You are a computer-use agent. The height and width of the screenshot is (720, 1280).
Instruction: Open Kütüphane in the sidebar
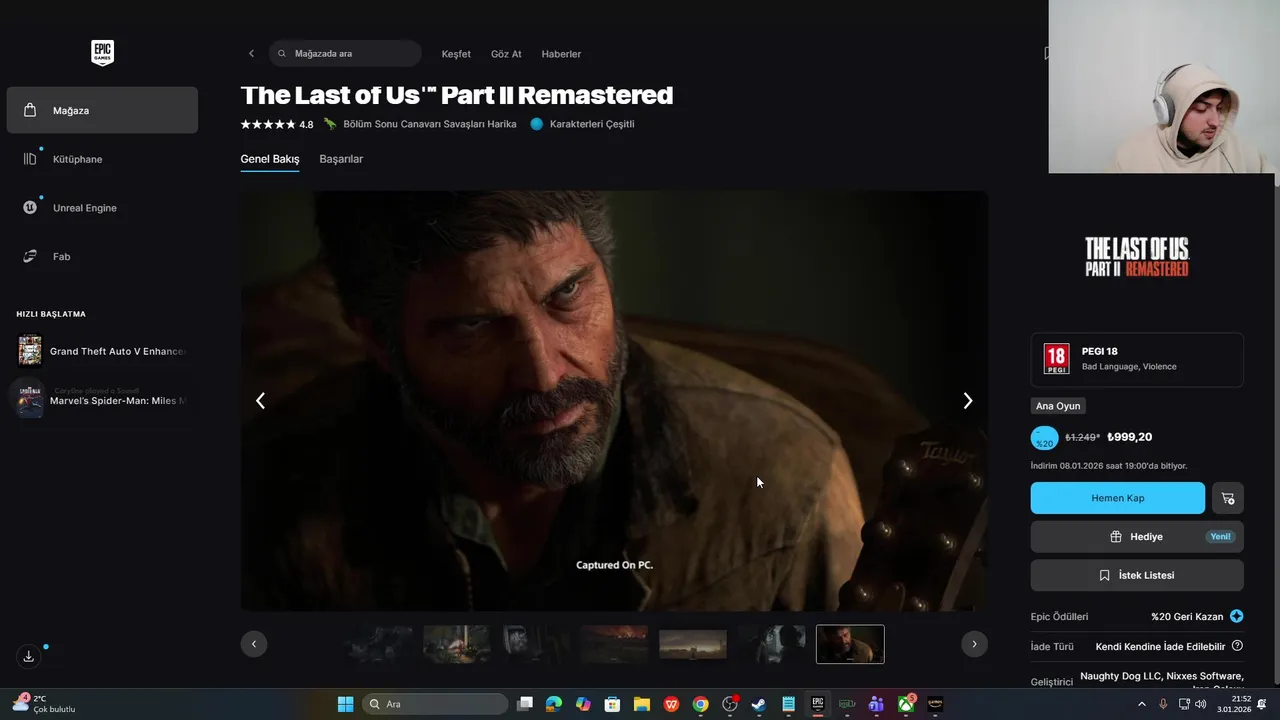pos(102,159)
